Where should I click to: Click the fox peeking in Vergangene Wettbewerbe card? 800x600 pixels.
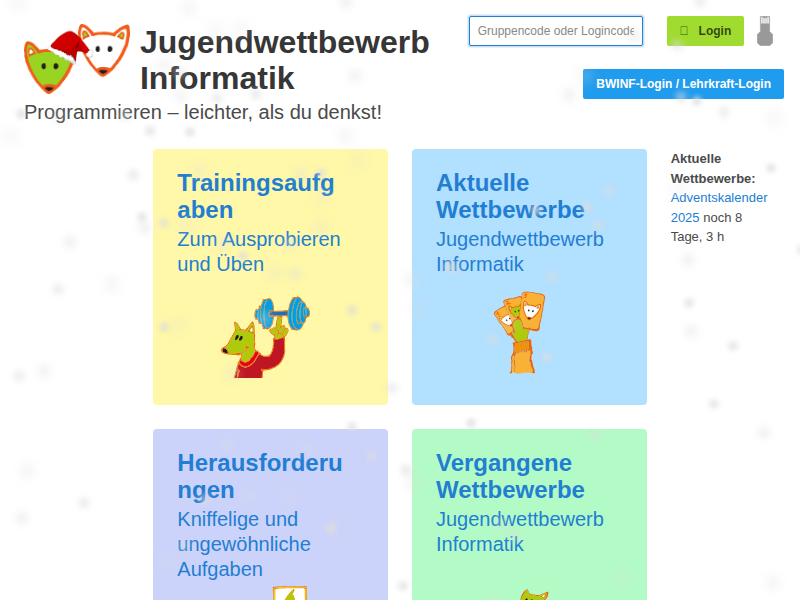(x=530, y=594)
